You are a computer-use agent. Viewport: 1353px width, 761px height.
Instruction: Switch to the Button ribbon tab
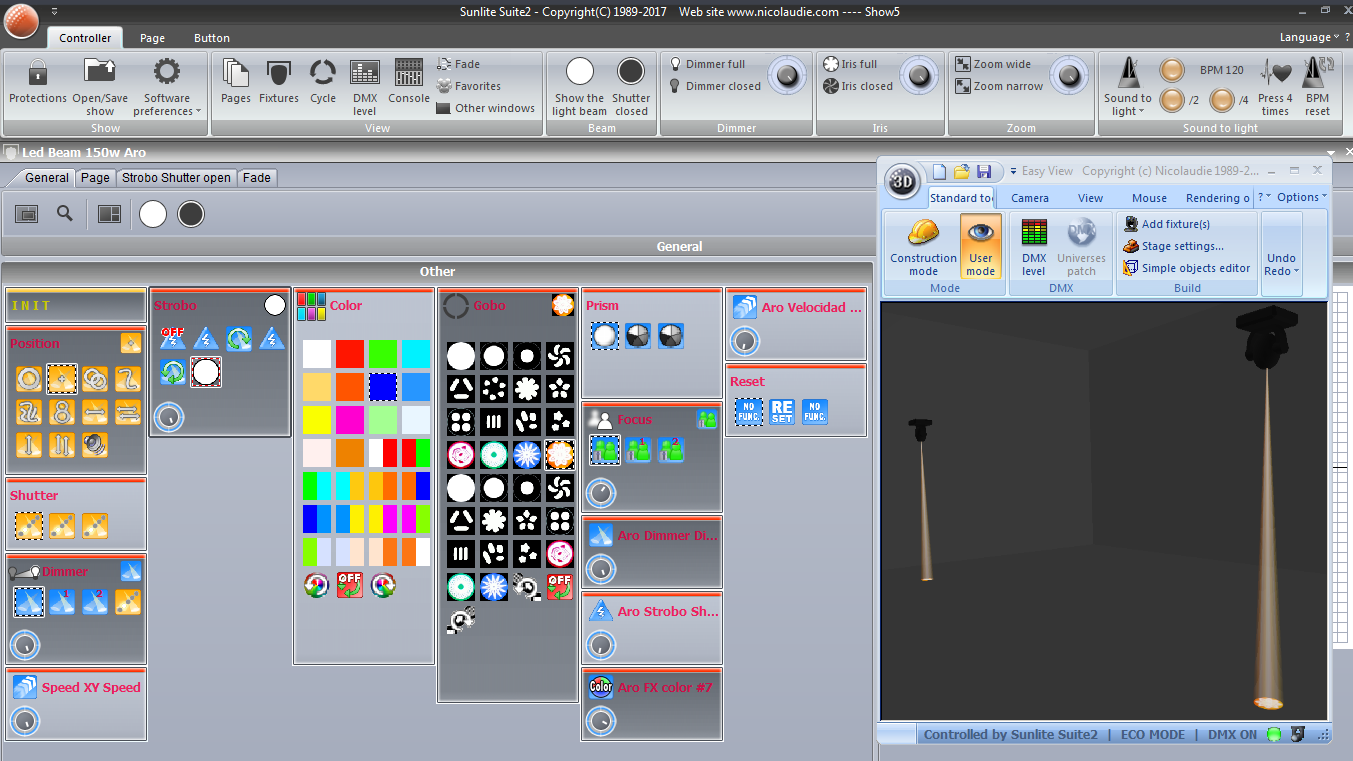point(212,38)
